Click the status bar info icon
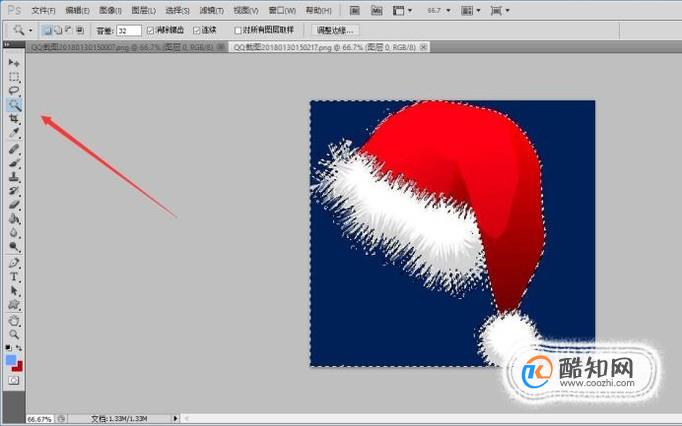 click(x=62, y=419)
